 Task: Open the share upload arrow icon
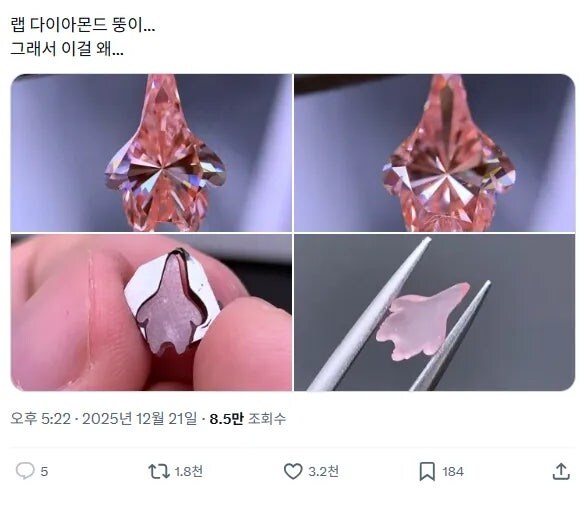pos(561,471)
